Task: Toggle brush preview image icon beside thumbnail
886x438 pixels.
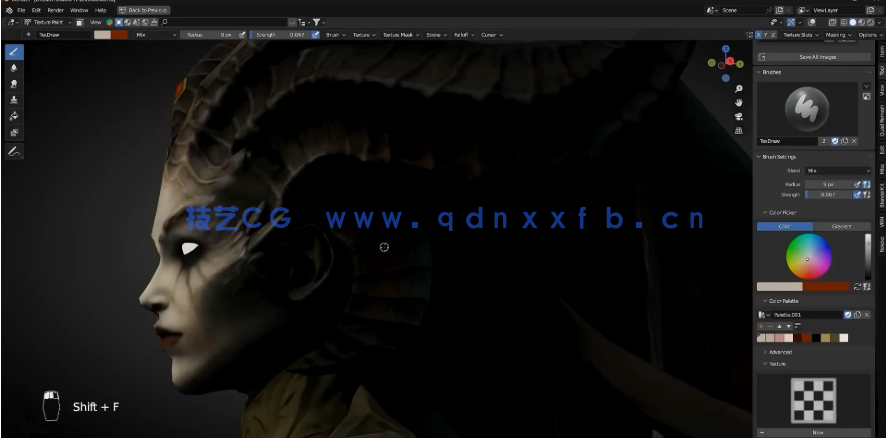Action: (x=866, y=97)
